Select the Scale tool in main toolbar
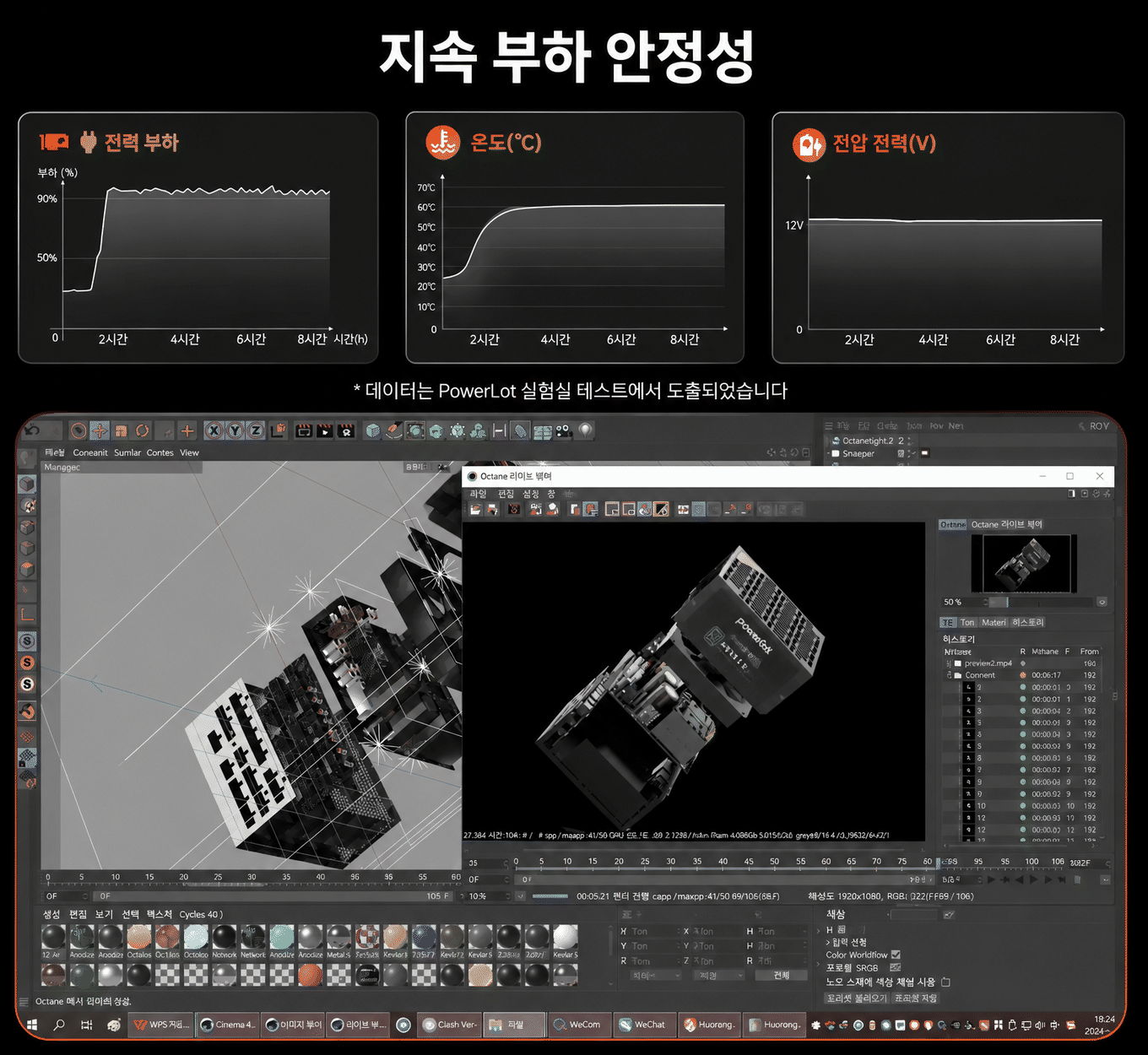1148x1055 pixels. tap(121, 430)
